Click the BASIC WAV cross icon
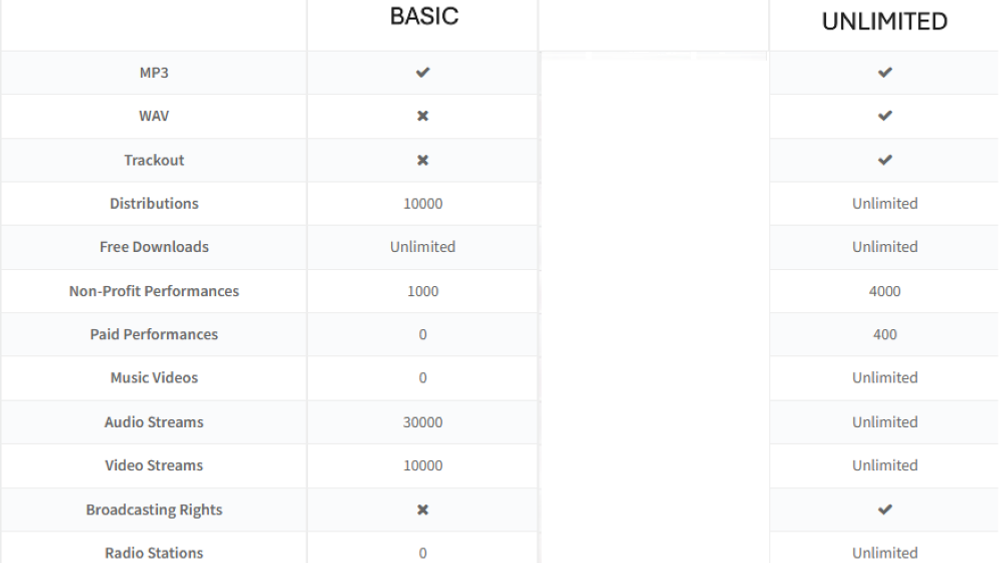999x563 pixels. pos(422,116)
